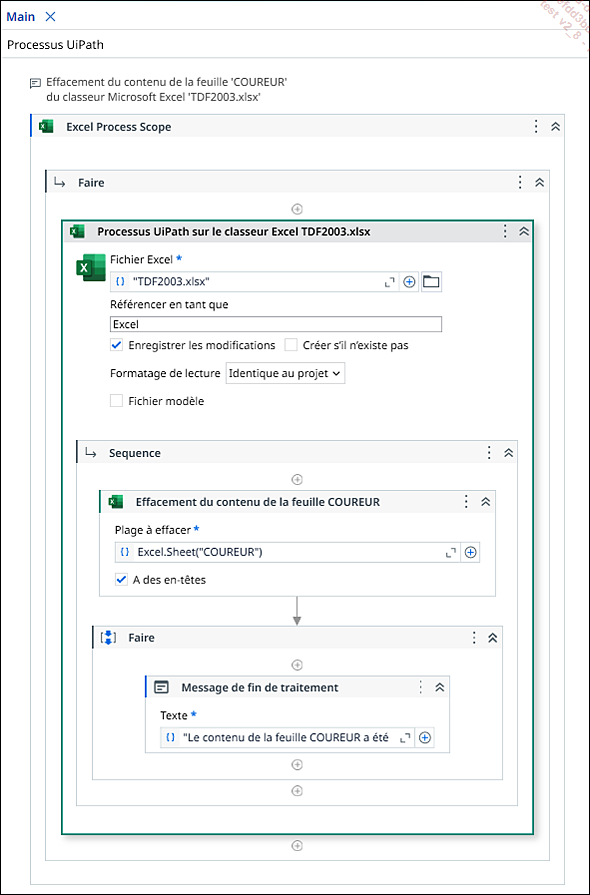Add activity above Message de fin de traitement
Viewport: 590px width, 895px height.
[x=297, y=664]
